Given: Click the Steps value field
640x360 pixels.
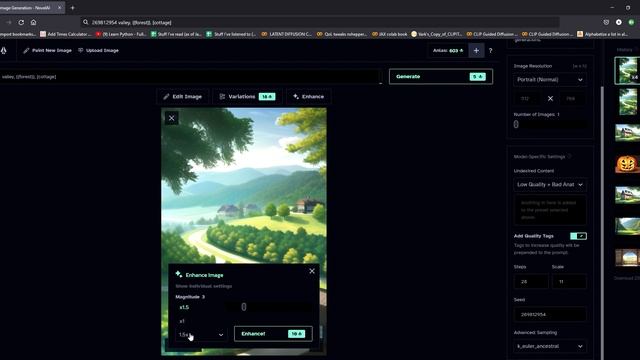Looking at the screenshot, I should 531,282.
